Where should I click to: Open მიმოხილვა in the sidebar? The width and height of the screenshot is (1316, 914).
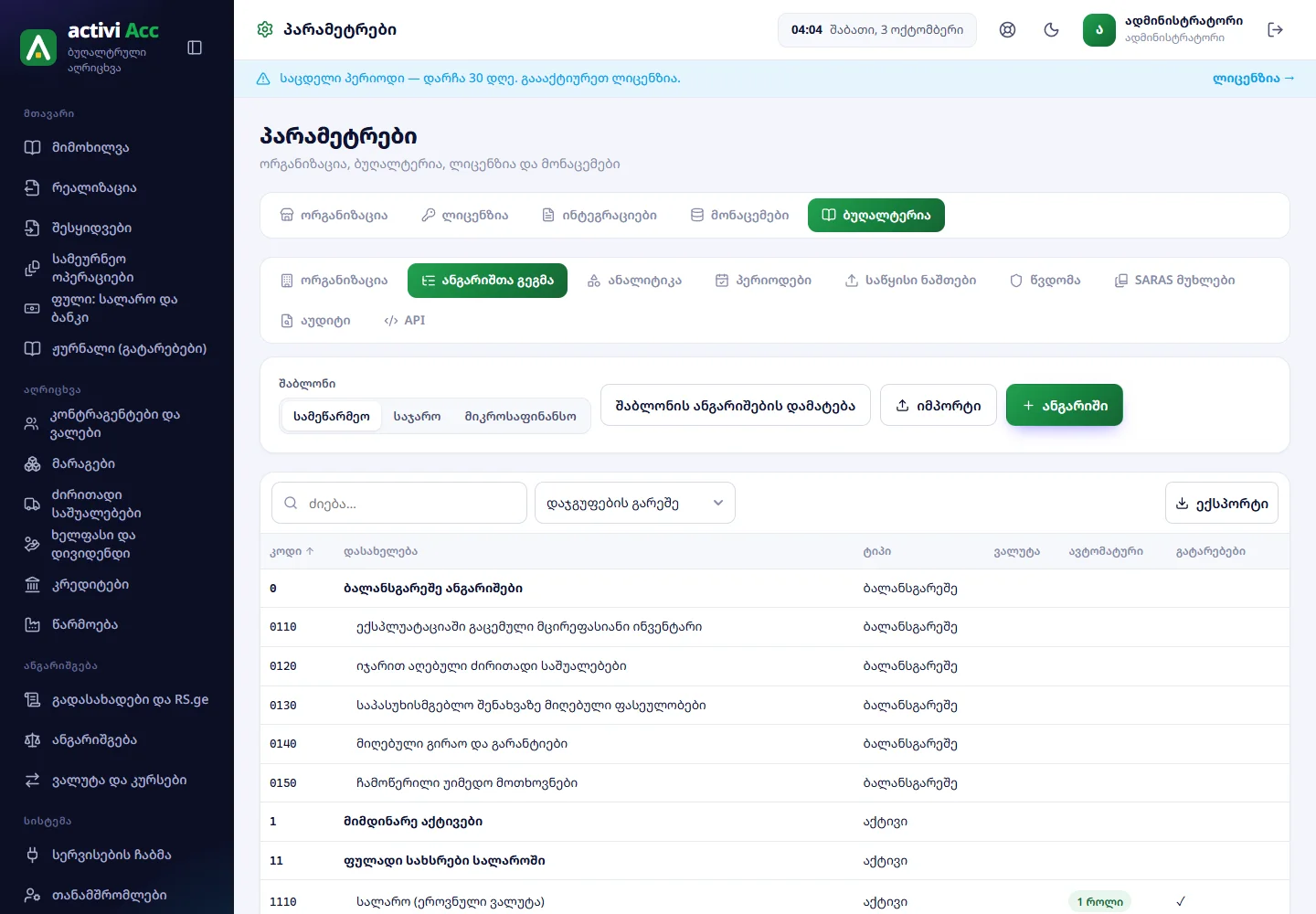tap(117, 147)
